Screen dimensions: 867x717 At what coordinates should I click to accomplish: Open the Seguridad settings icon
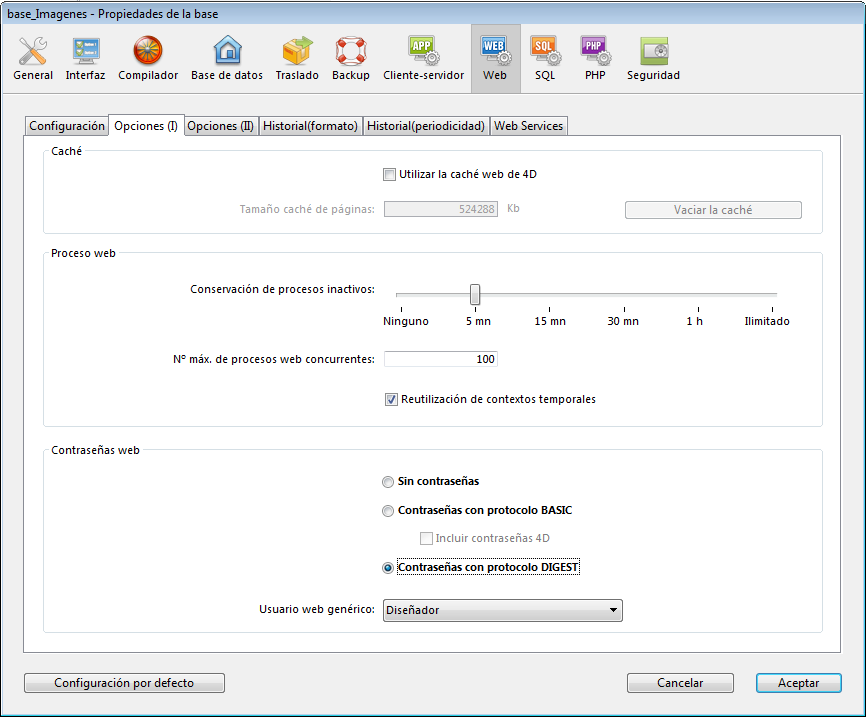(x=653, y=58)
